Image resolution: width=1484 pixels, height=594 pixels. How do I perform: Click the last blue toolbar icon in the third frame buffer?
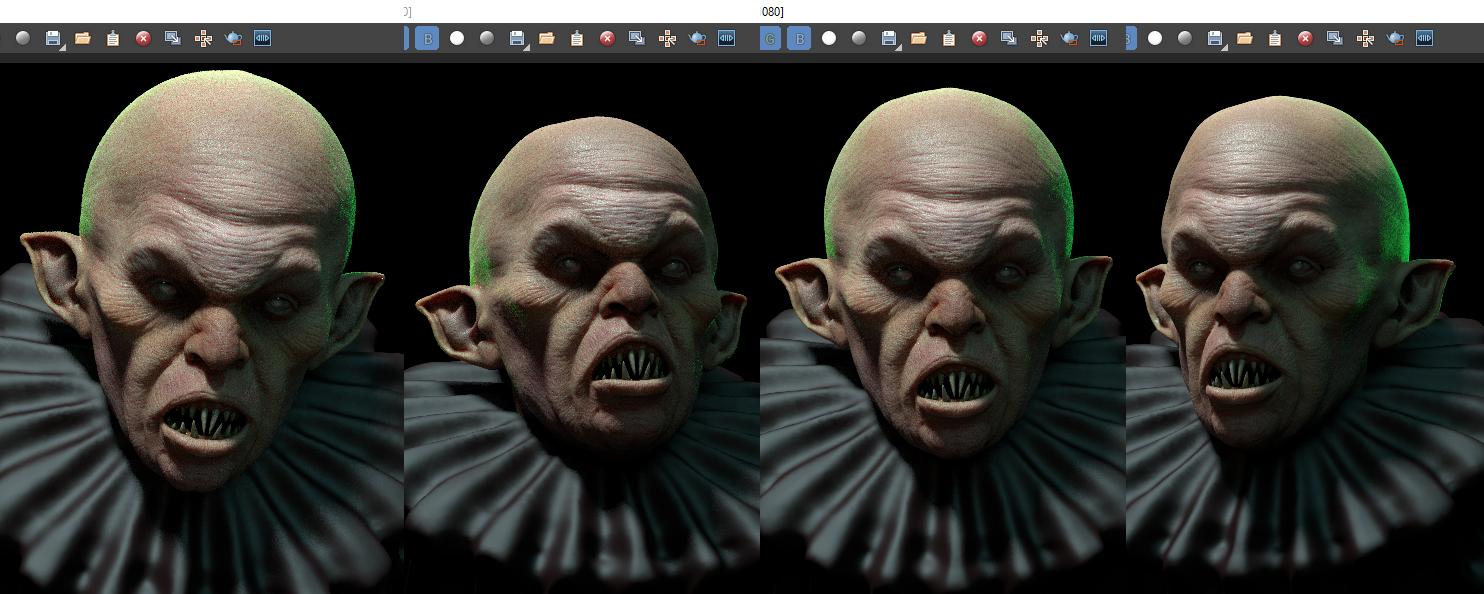[1098, 38]
